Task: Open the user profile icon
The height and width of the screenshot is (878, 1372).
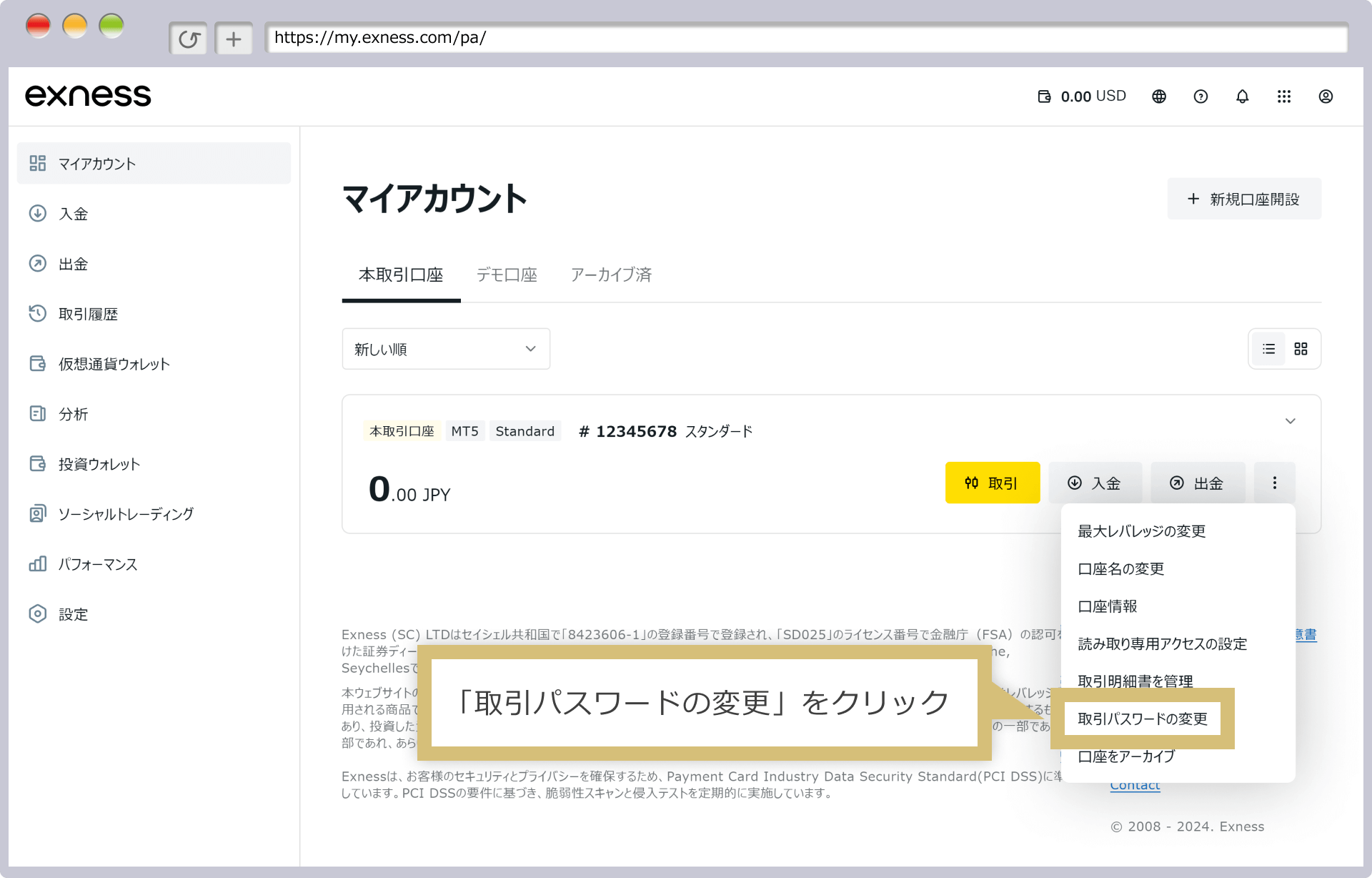Action: [x=1326, y=97]
